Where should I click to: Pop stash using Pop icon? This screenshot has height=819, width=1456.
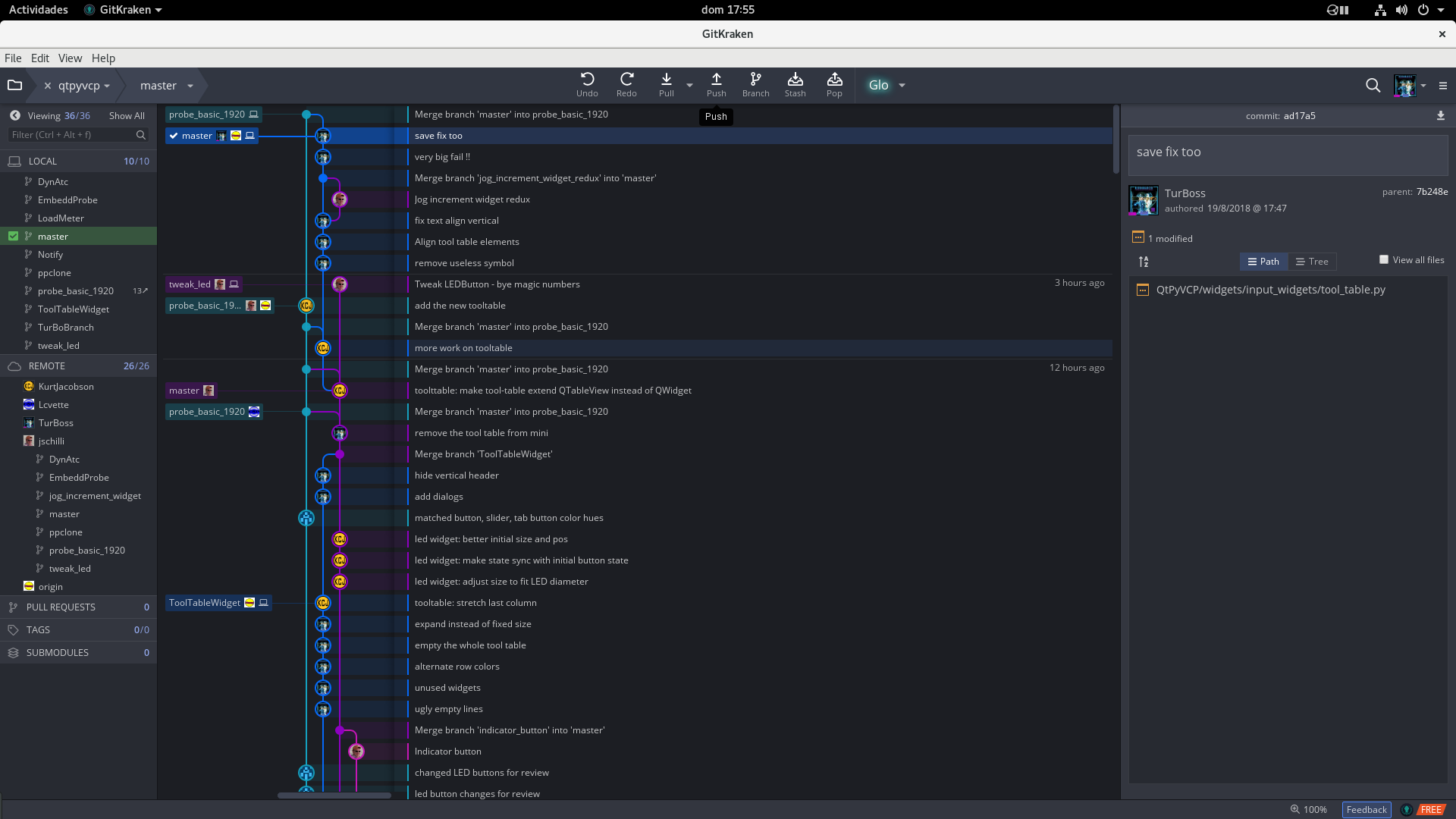click(834, 84)
